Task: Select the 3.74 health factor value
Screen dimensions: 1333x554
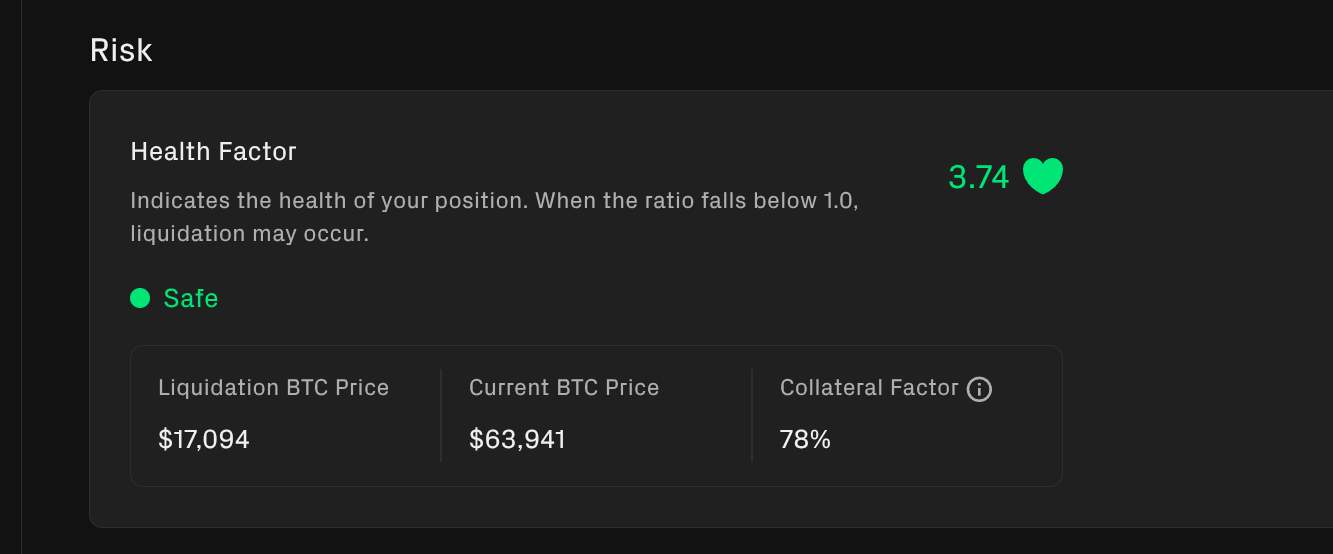Action: (979, 177)
